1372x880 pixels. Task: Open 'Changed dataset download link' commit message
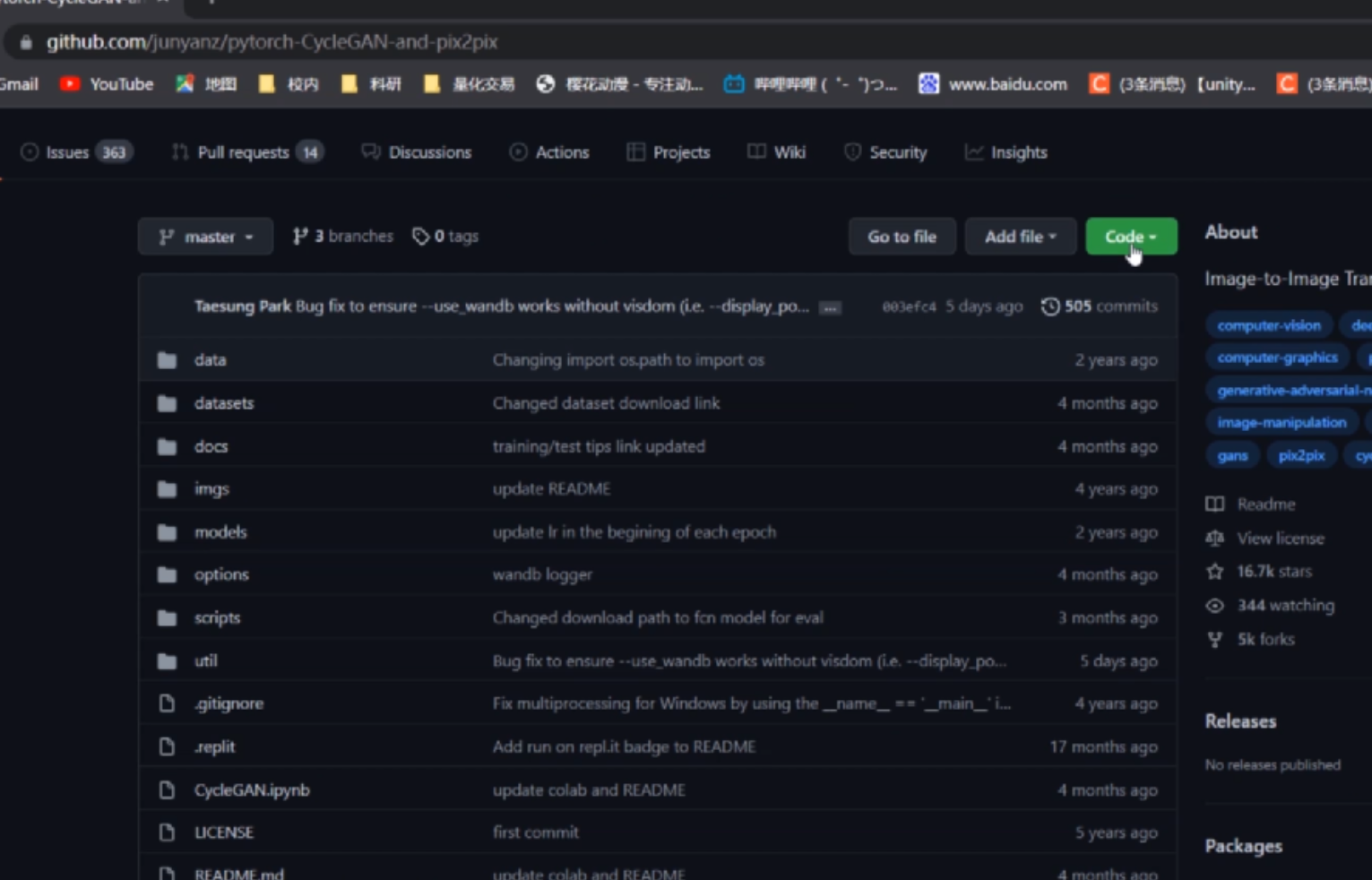(x=606, y=403)
